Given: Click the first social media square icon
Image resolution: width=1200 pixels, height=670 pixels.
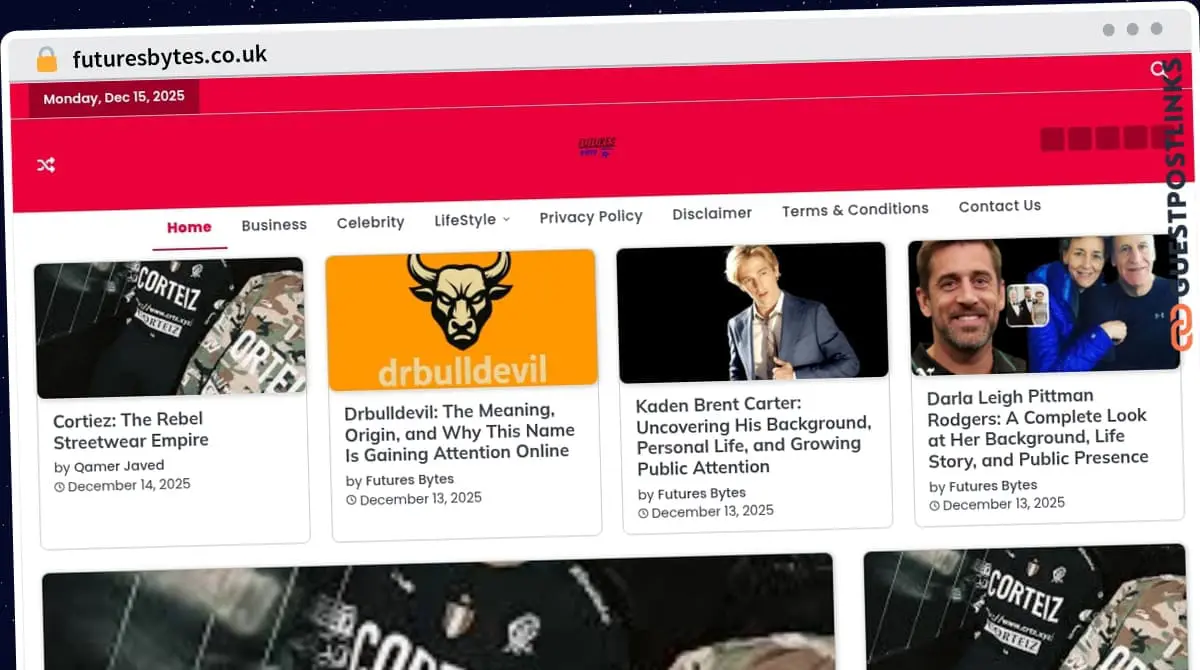Looking at the screenshot, I should pos(1052,139).
